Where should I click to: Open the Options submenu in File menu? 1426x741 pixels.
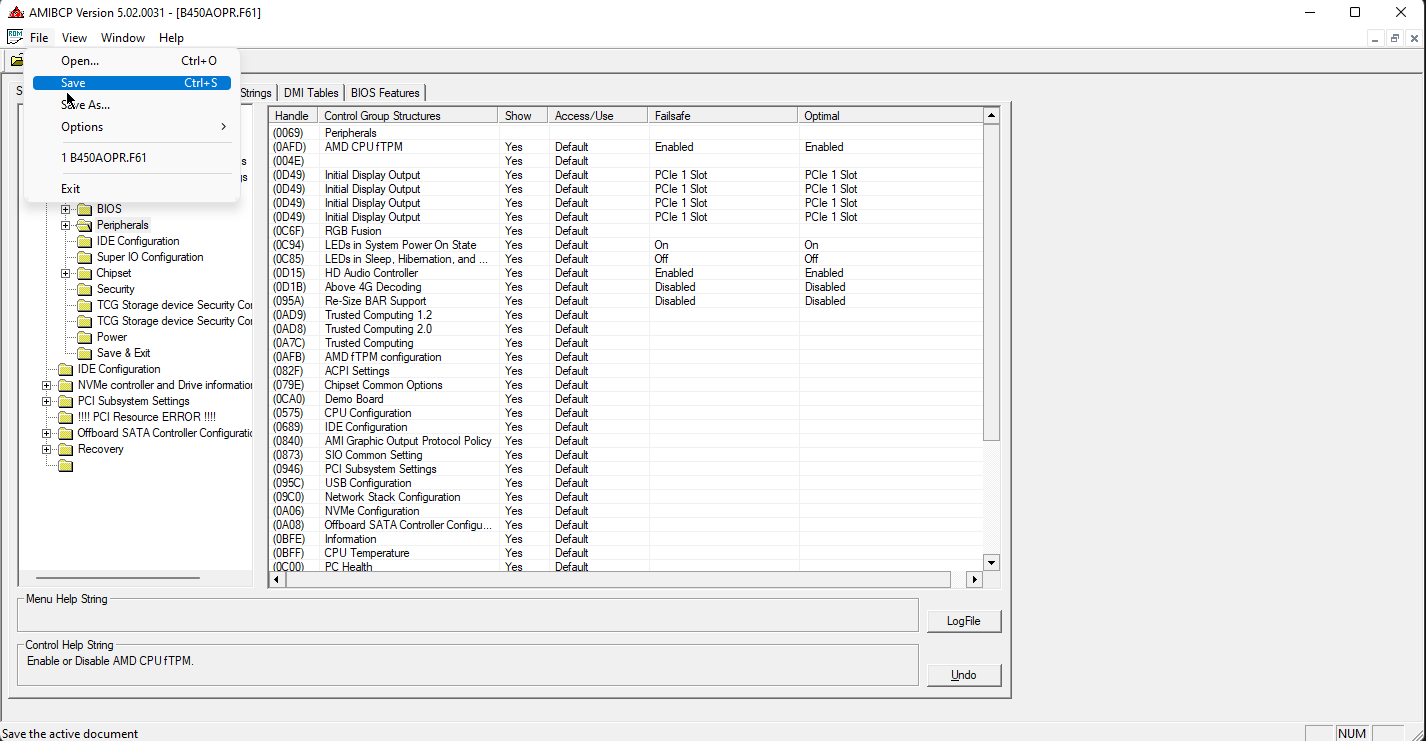[x=132, y=127]
